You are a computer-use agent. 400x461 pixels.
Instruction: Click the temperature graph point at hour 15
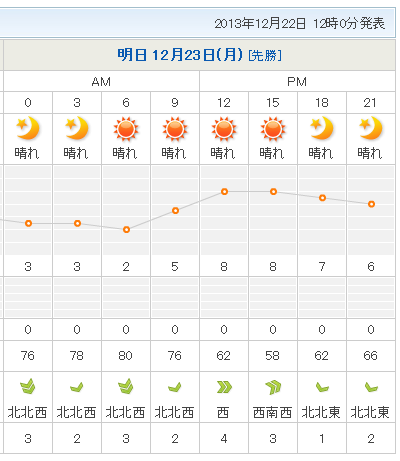(x=273, y=192)
